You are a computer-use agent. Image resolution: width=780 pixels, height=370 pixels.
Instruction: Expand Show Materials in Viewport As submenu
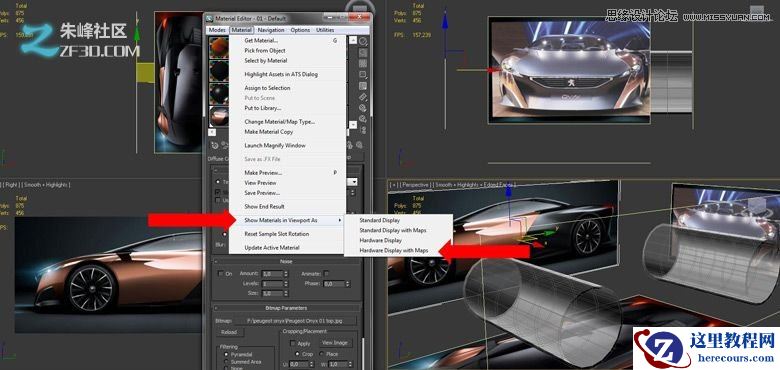[288, 220]
